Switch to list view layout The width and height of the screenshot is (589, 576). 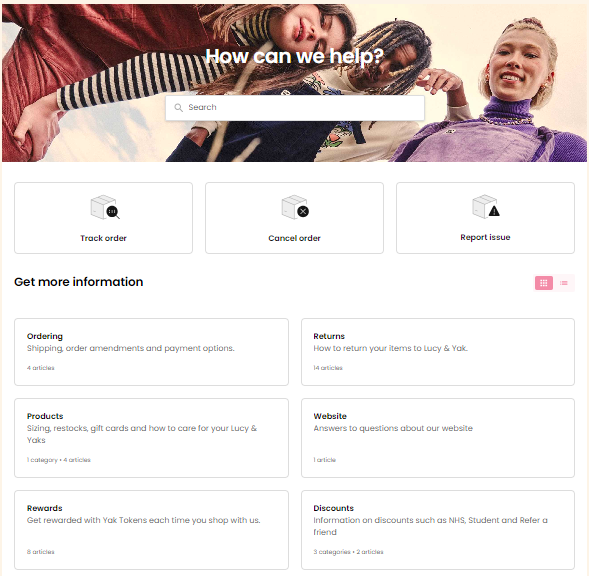[x=564, y=283]
